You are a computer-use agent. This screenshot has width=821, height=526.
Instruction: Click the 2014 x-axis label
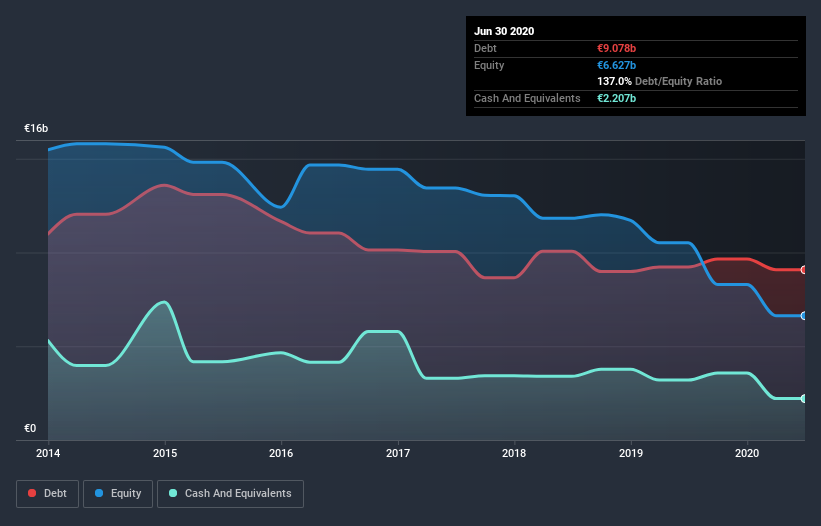click(x=48, y=453)
